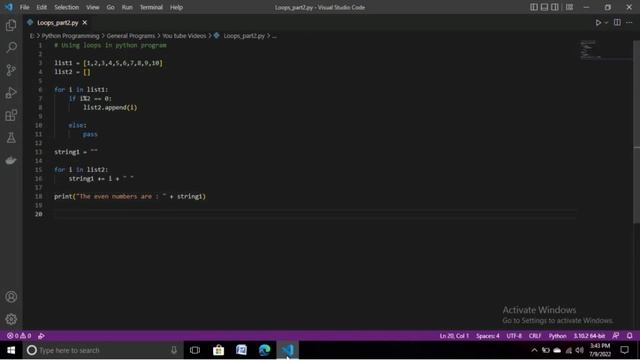Open the Go menu
The width and height of the screenshot is (640, 360).
point(111,7)
